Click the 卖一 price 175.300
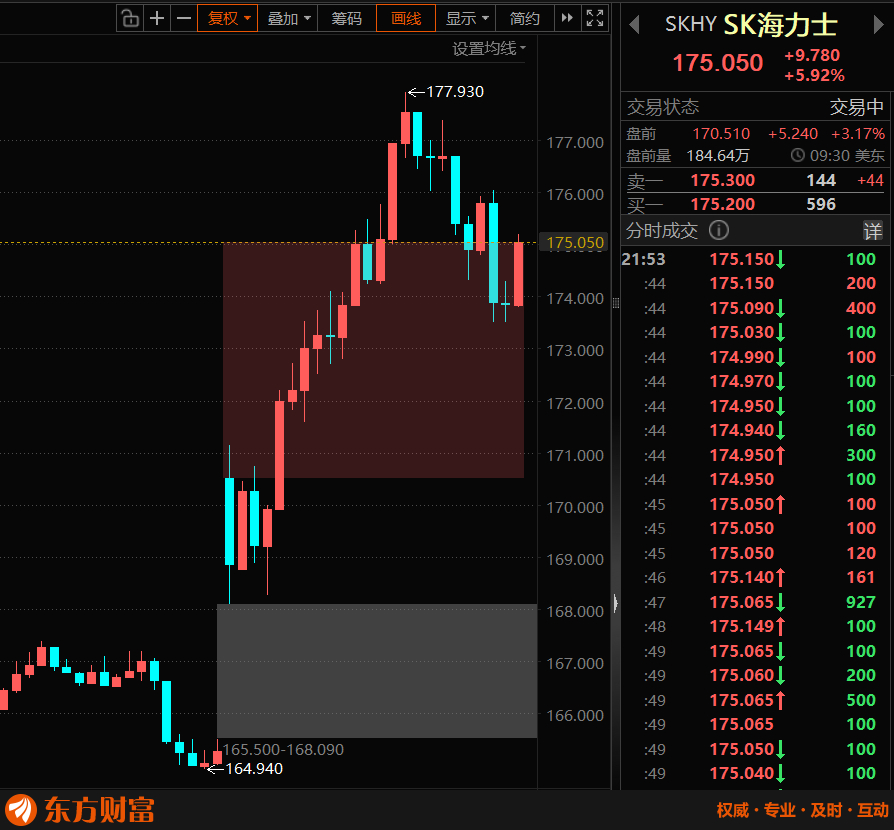The height and width of the screenshot is (830, 894). [x=722, y=180]
